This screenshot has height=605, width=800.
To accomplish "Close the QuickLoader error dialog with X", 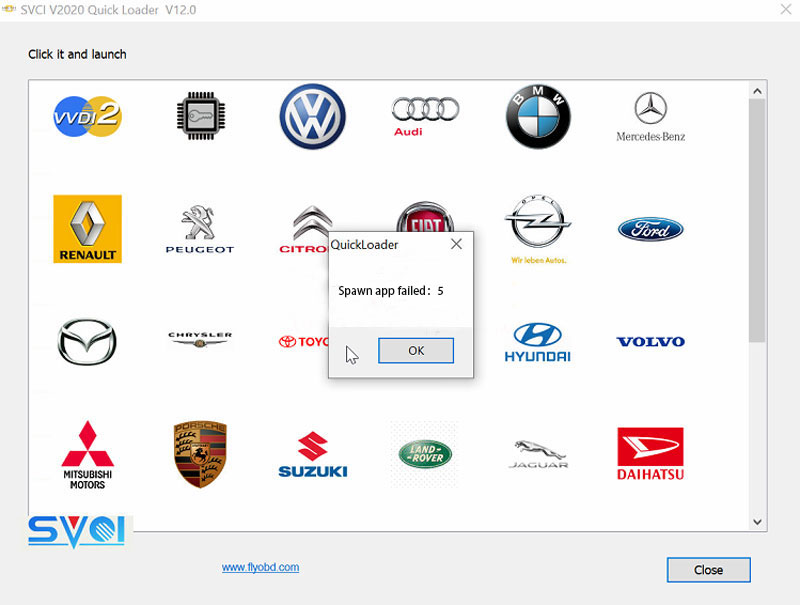I will 457,244.
